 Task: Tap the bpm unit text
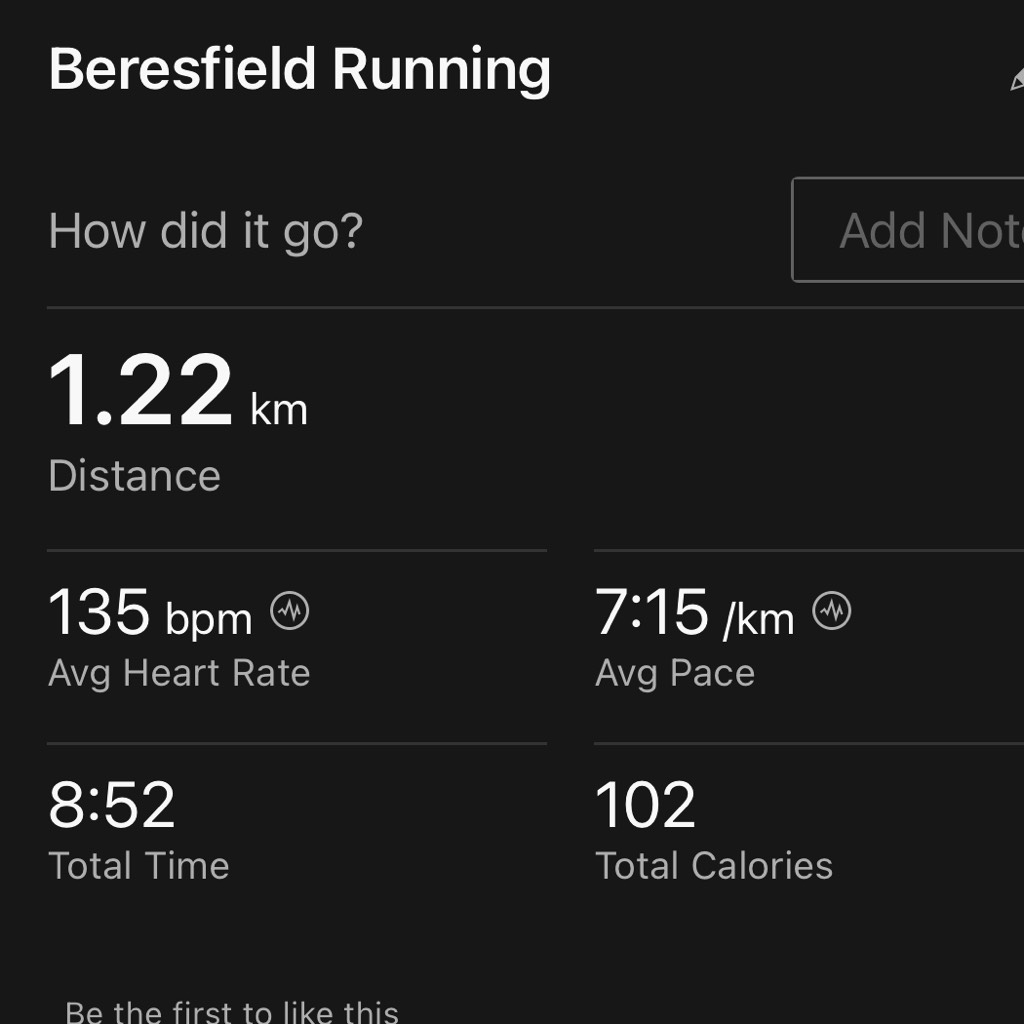tap(209, 619)
